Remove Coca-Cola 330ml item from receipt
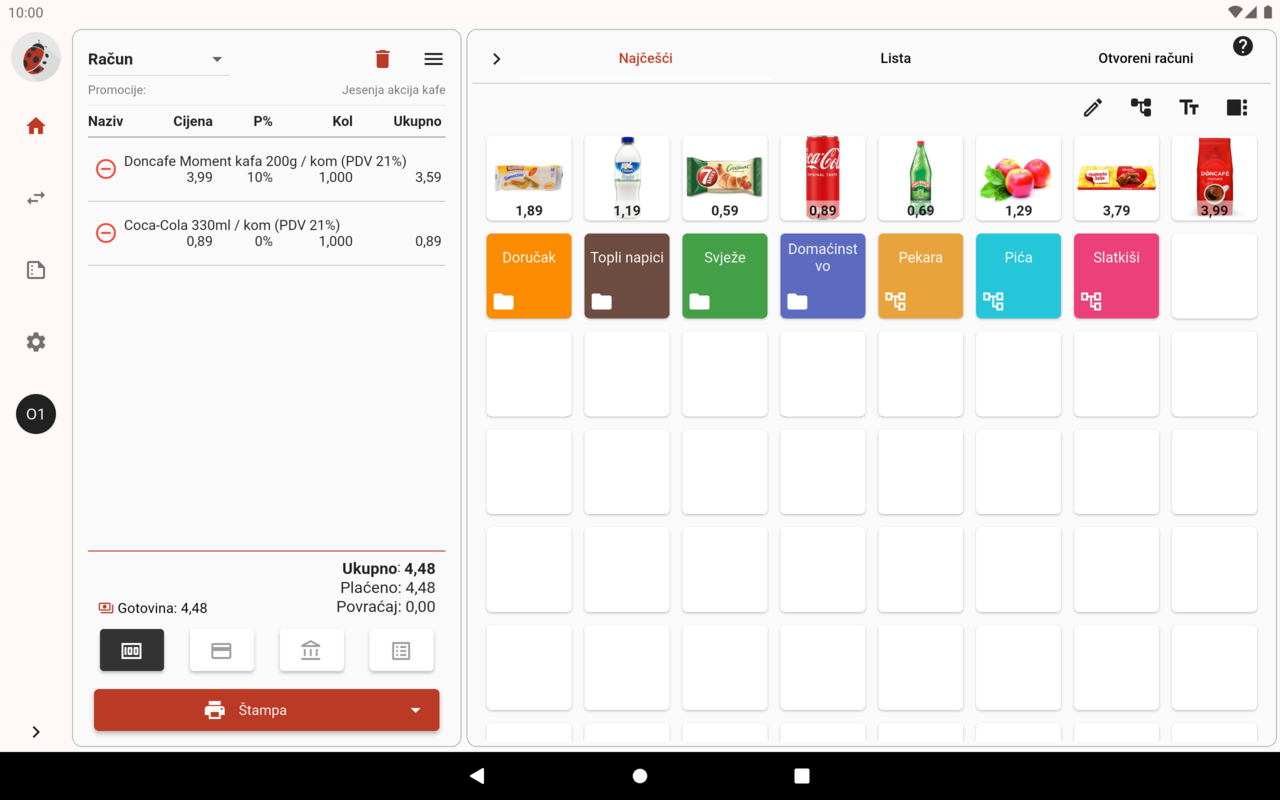This screenshot has width=1280, height=800. [x=105, y=233]
